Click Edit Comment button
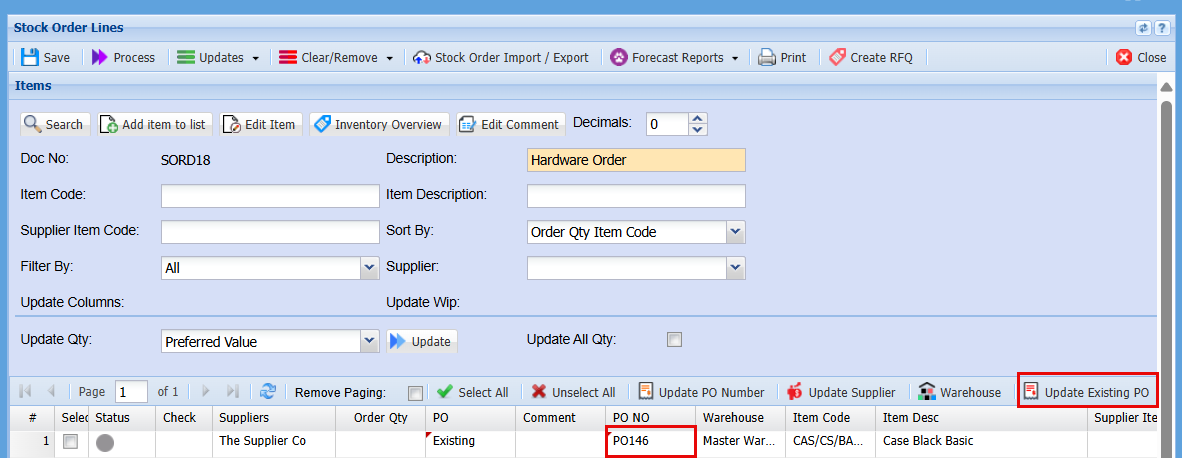Viewport: 1182px width, 458px height. (x=510, y=124)
